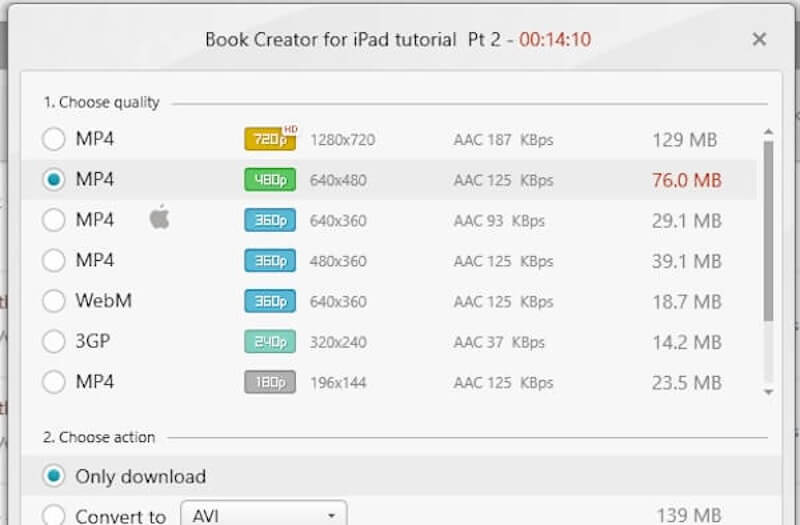800x525 pixels.
Task: Open the AVI format dropdown
Action: (263, 515)
